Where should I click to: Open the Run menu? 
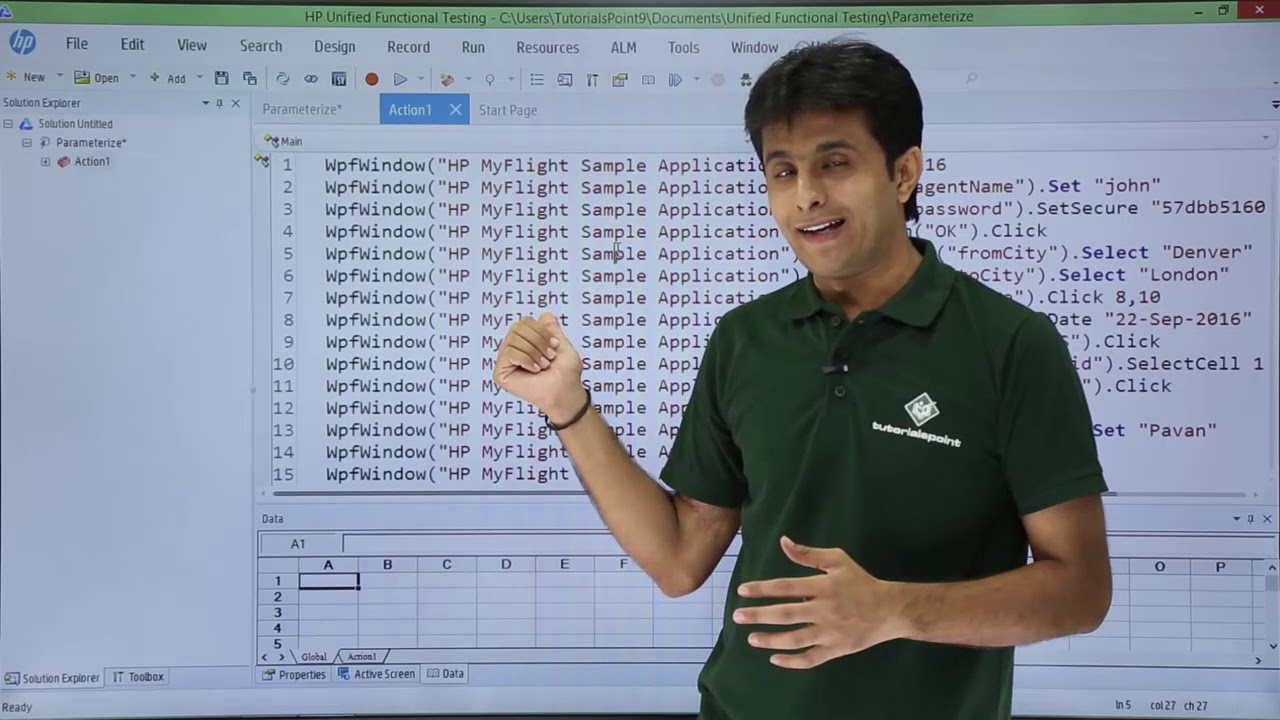point(473,46)
